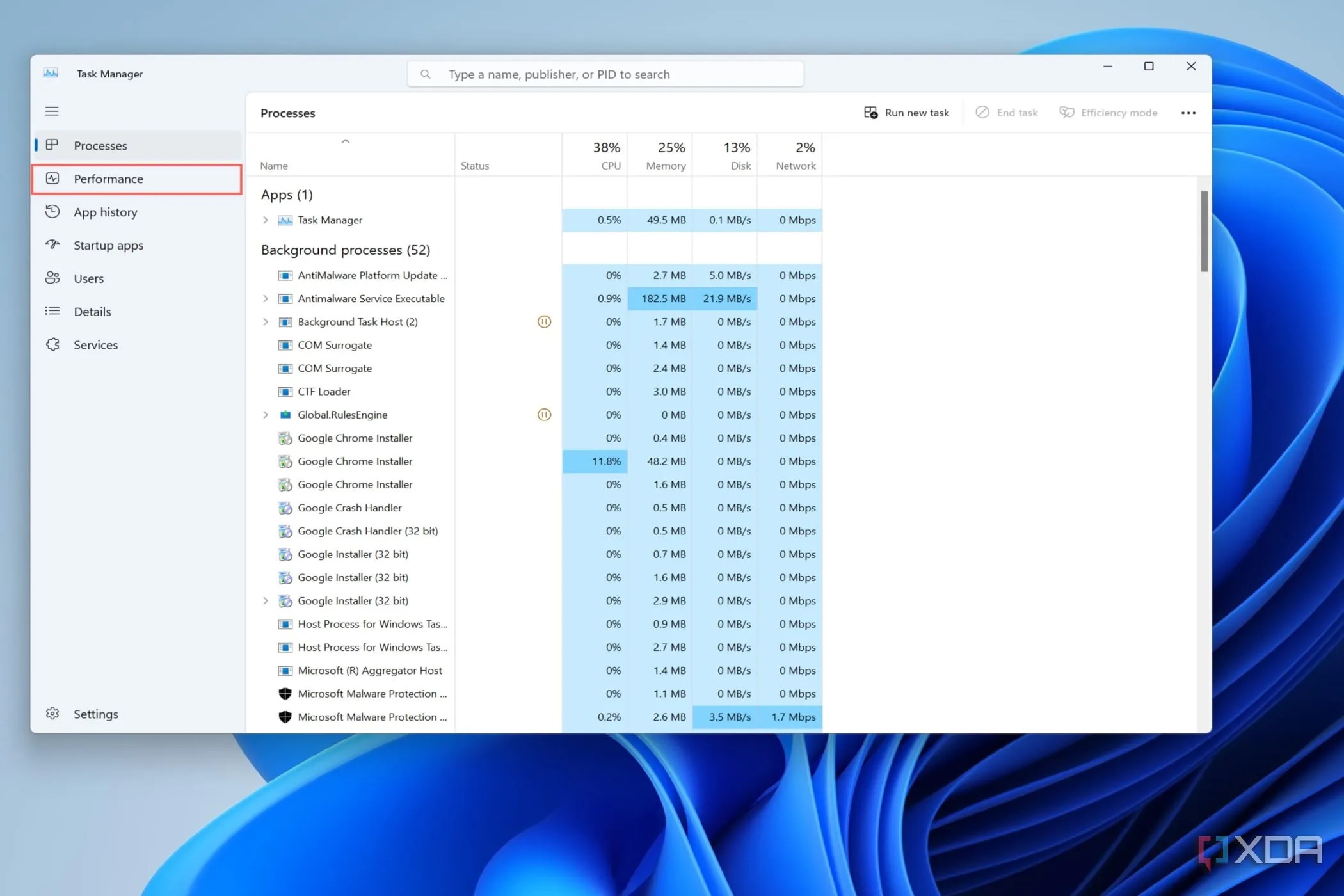Viewport: 1344px width, 896px height.
Task: Switch to the Processes tab
Action: click(100, 145)
